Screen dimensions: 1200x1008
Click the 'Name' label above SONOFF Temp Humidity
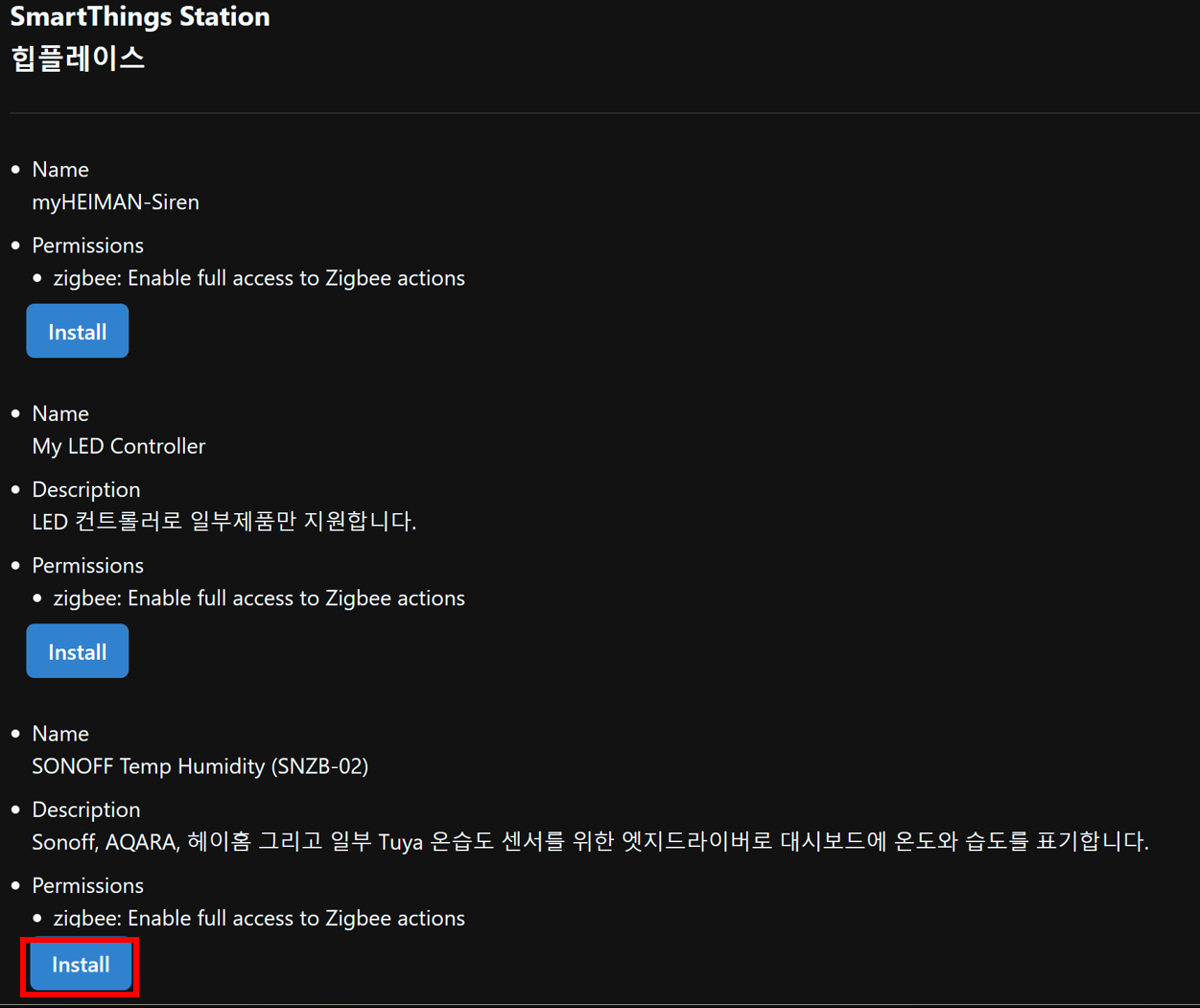coord(59,734)
